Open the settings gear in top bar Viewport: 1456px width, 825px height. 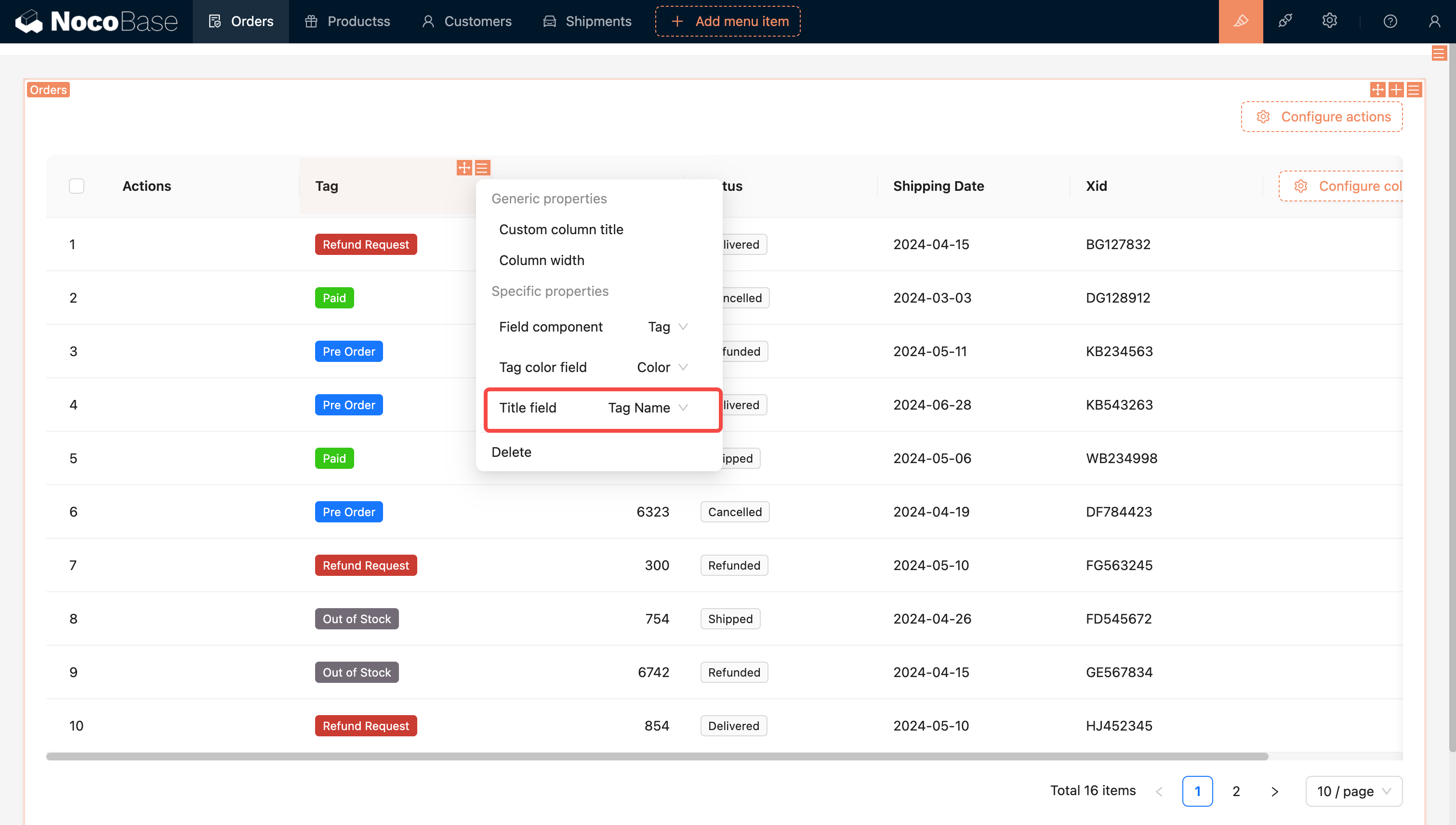[x=1329, y=21]
